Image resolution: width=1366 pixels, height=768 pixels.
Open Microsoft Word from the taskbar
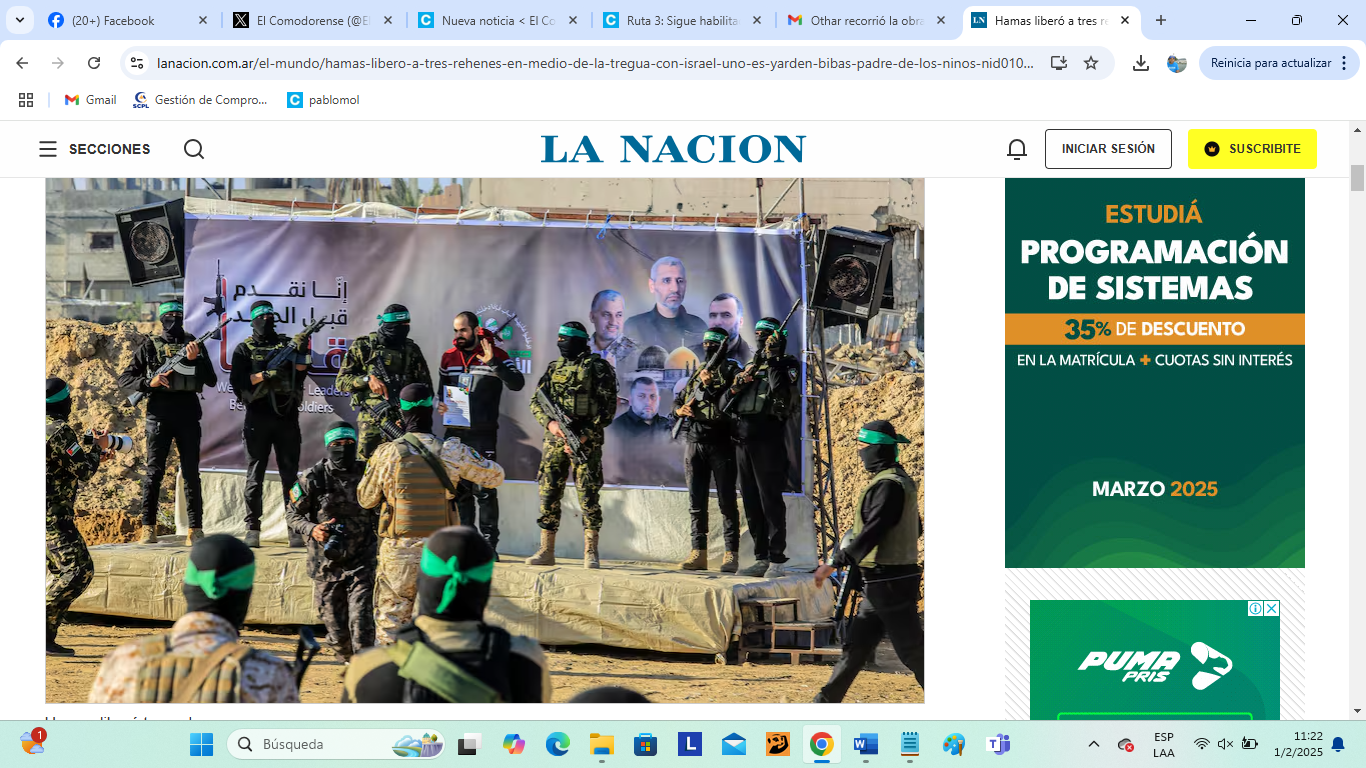click(865, 745)
